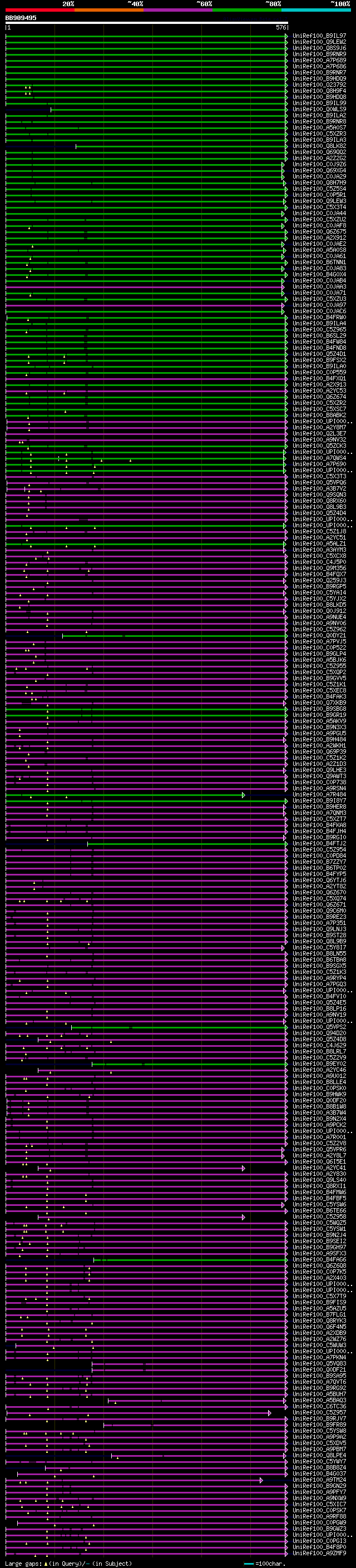Image resolution: width=356 pixels, height=1568 pixels.
Task: Select the query ID BB909495
Action: [x=21, y=18]
